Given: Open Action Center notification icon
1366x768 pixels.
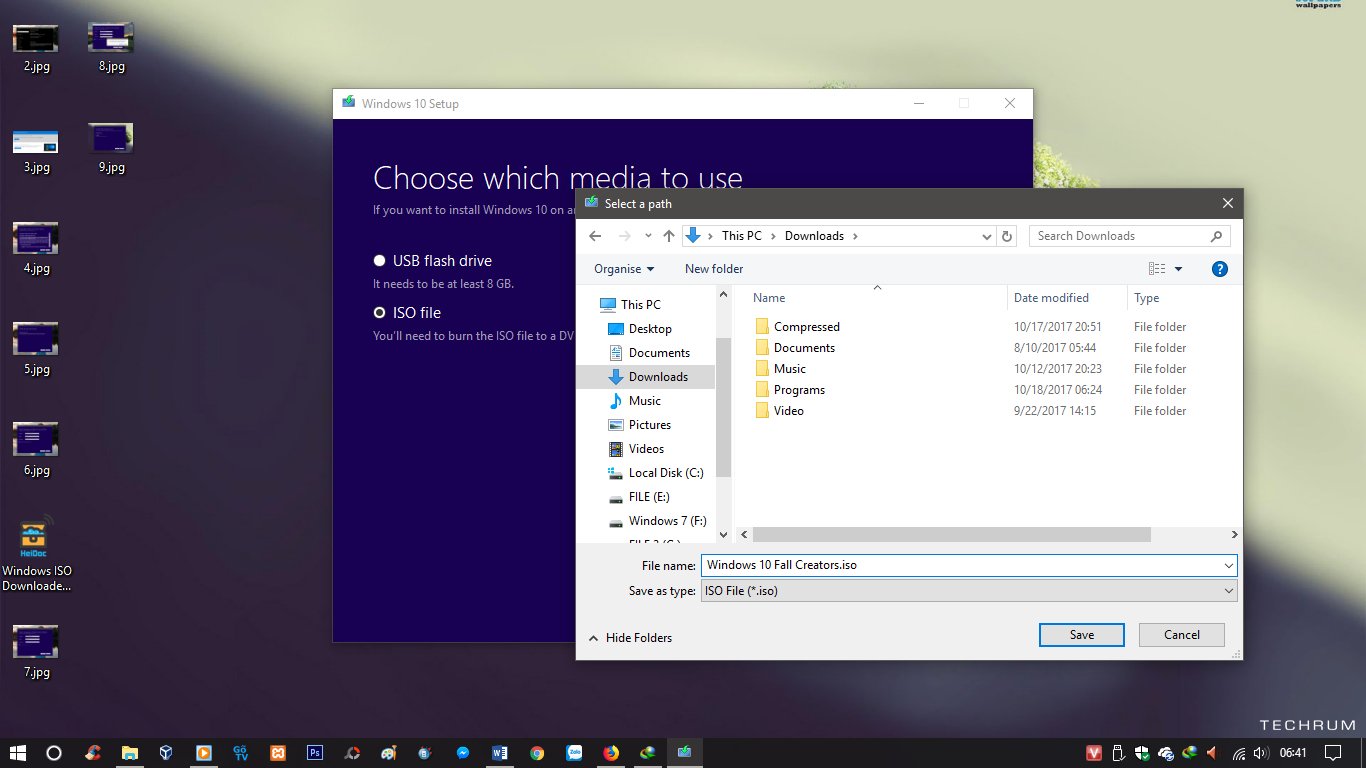Looking at the screenshot, I should (1333, 753).
